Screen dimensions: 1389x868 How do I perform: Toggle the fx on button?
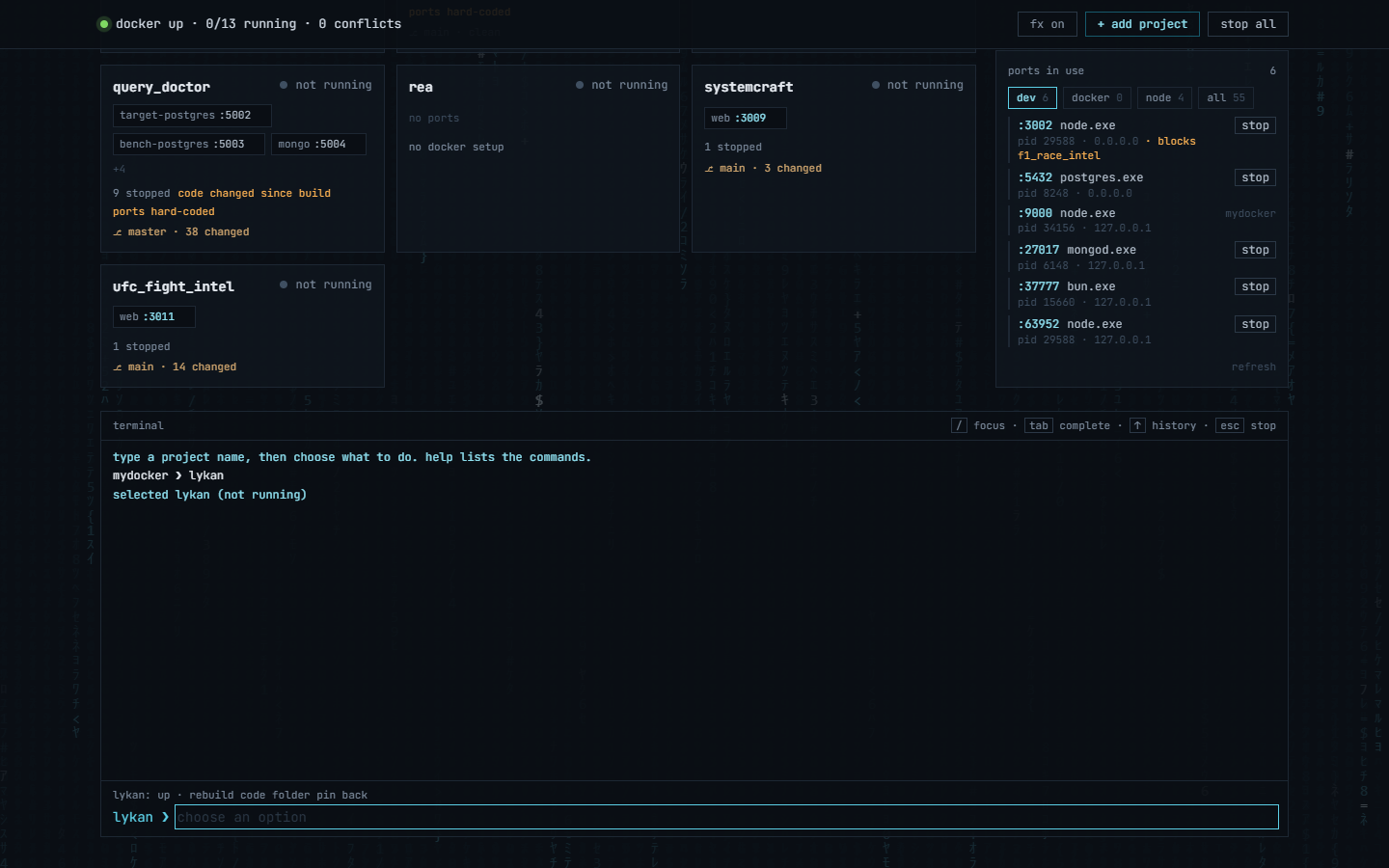coord(1047,24)
